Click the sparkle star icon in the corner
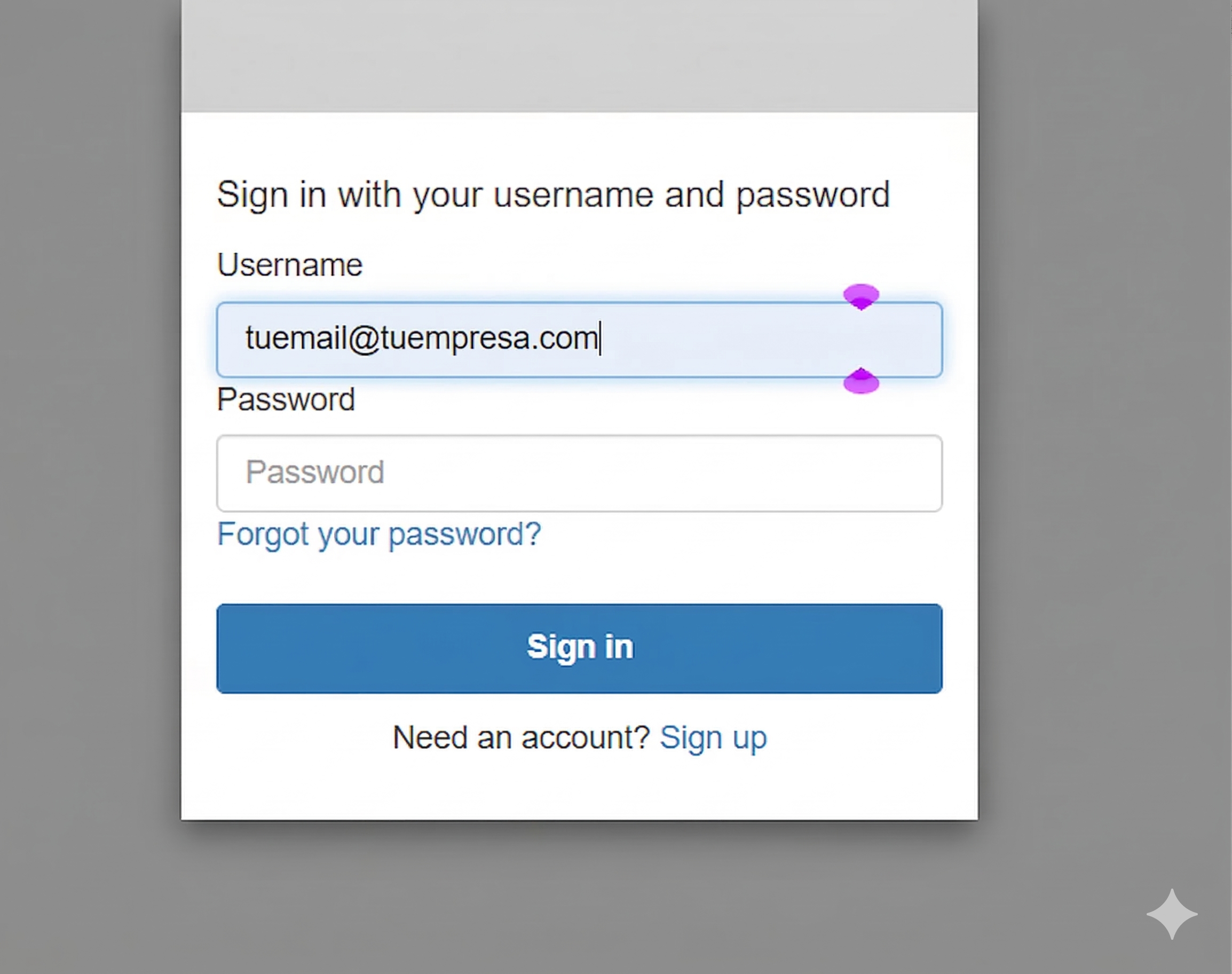Viewport: 1232px width, 974px height. pyautogui.click(x=1172, y=914)
